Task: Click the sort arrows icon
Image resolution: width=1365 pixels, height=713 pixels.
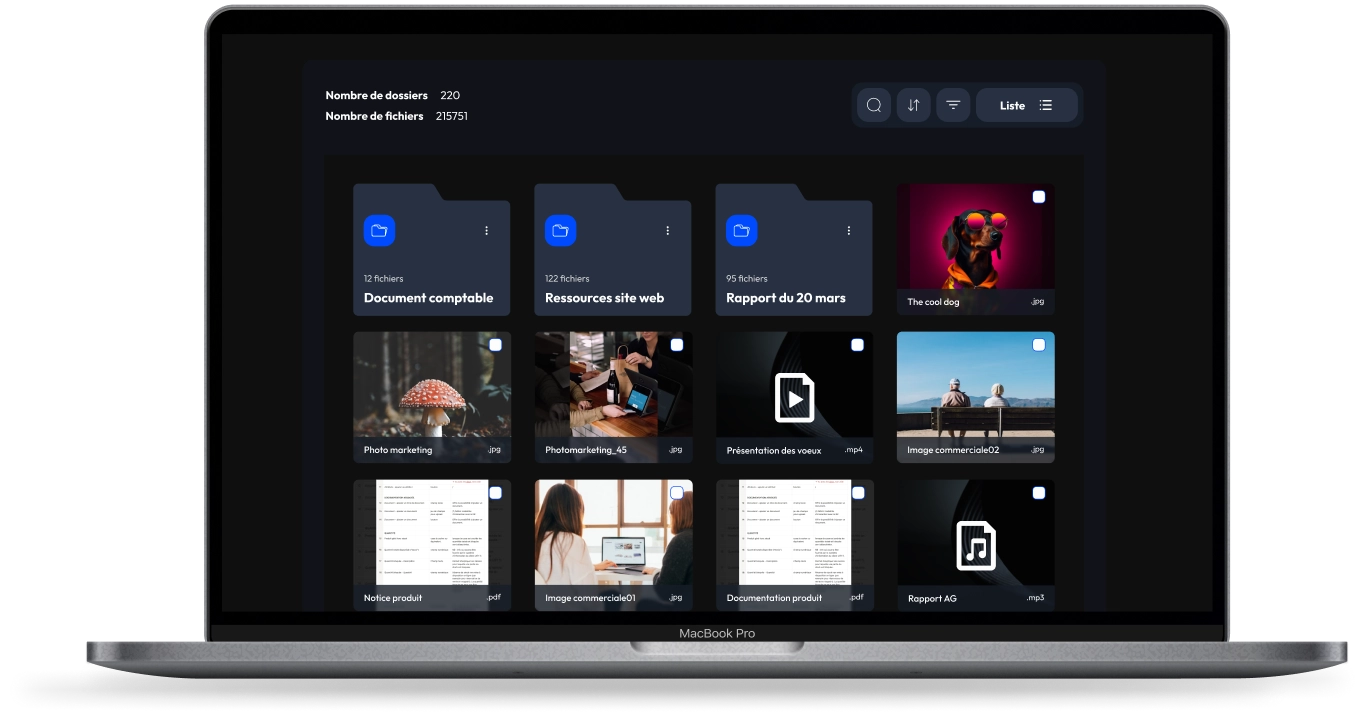Action: (x=913, y=105)
